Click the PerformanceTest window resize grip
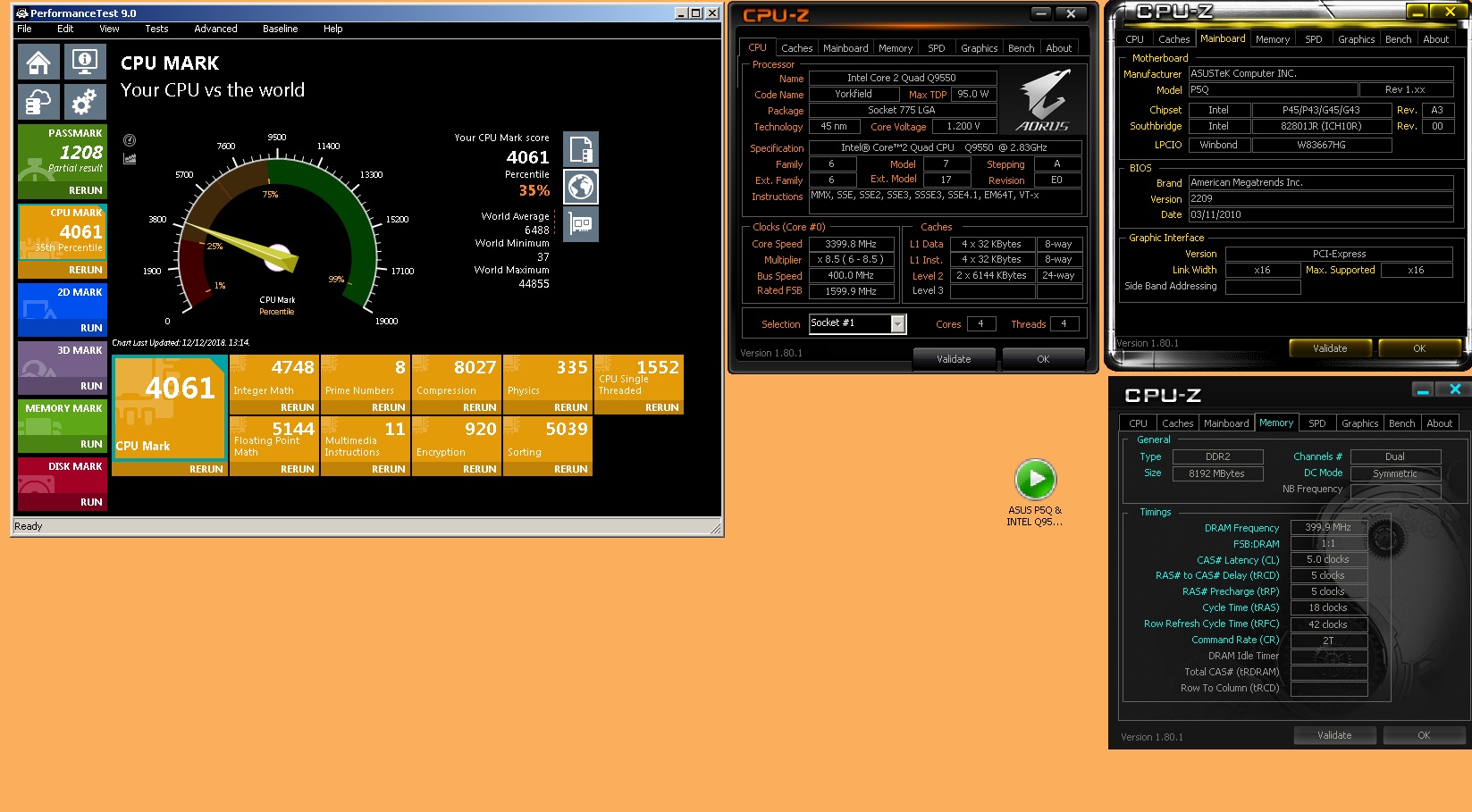 [x=716, y=529]
